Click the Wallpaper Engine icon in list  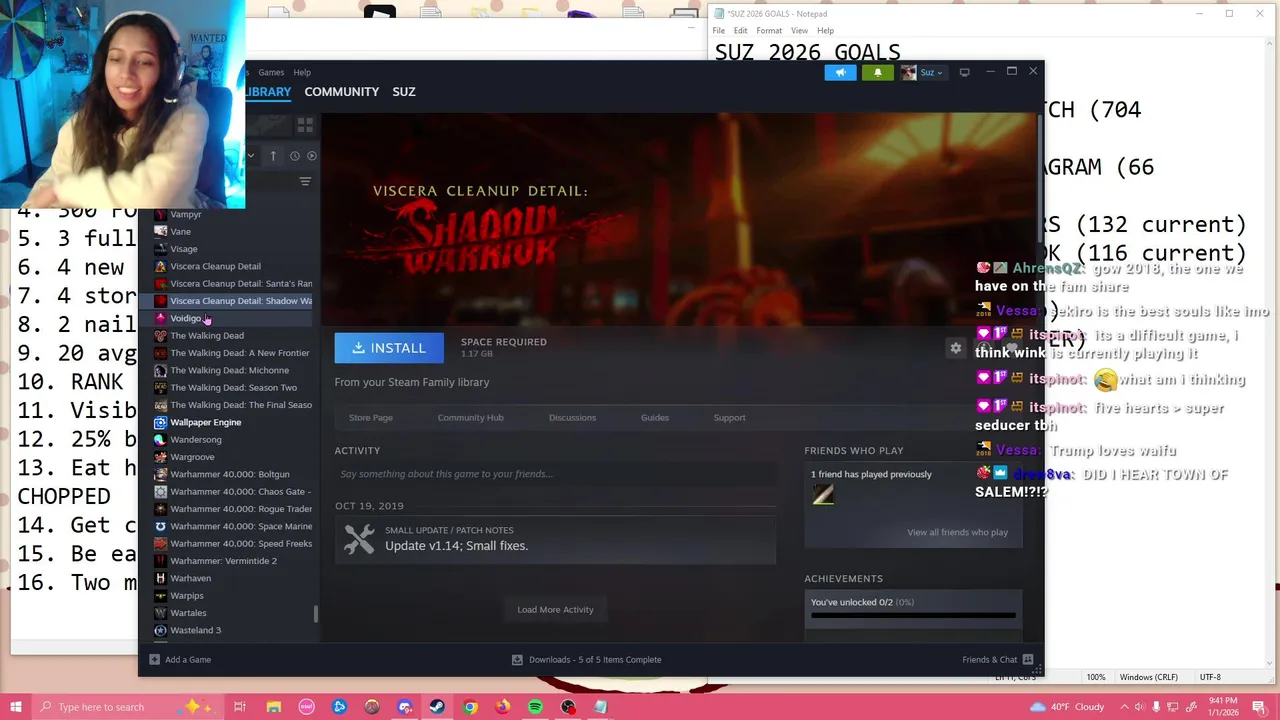pos(160,422)
